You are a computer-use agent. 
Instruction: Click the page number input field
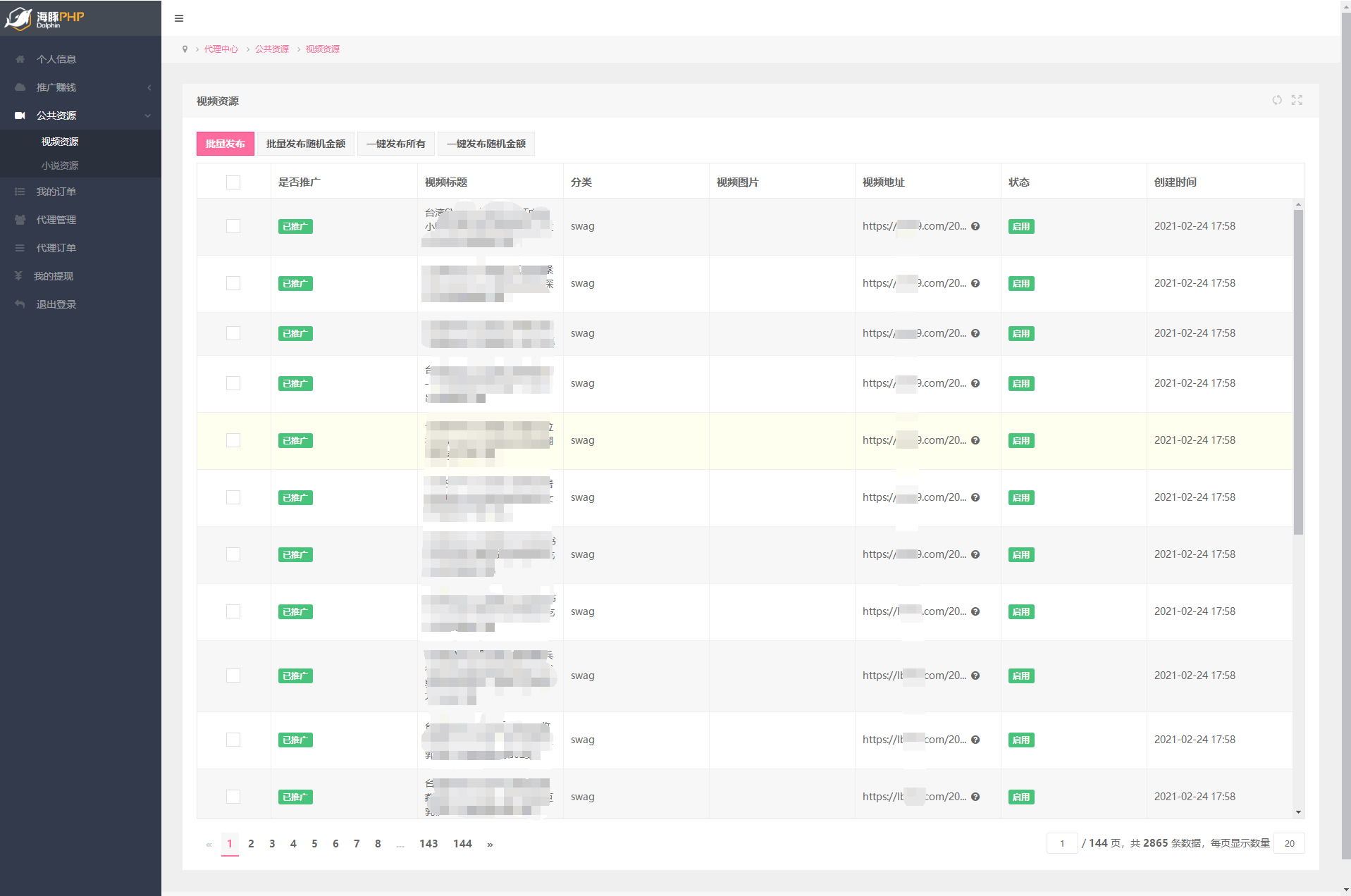click(x=1061, y=843)
